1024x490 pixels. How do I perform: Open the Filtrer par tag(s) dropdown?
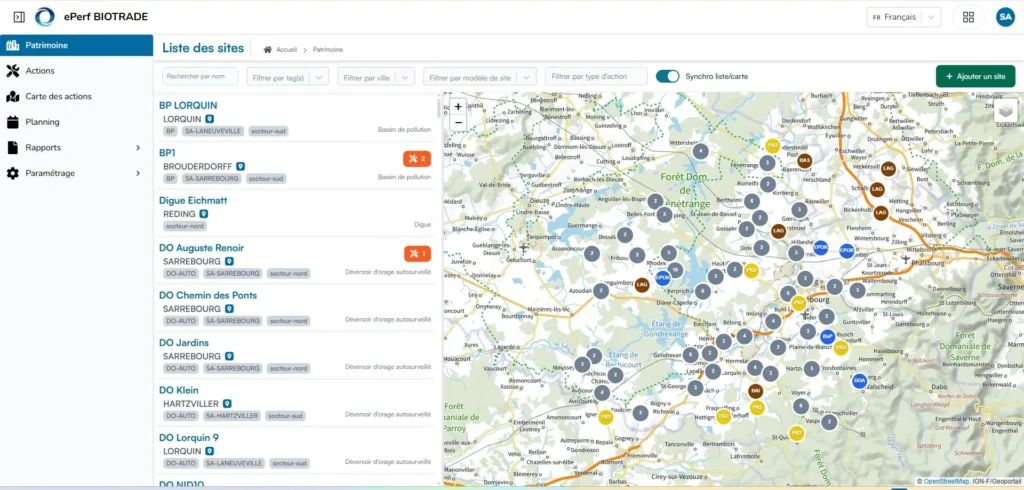[287, 77]
